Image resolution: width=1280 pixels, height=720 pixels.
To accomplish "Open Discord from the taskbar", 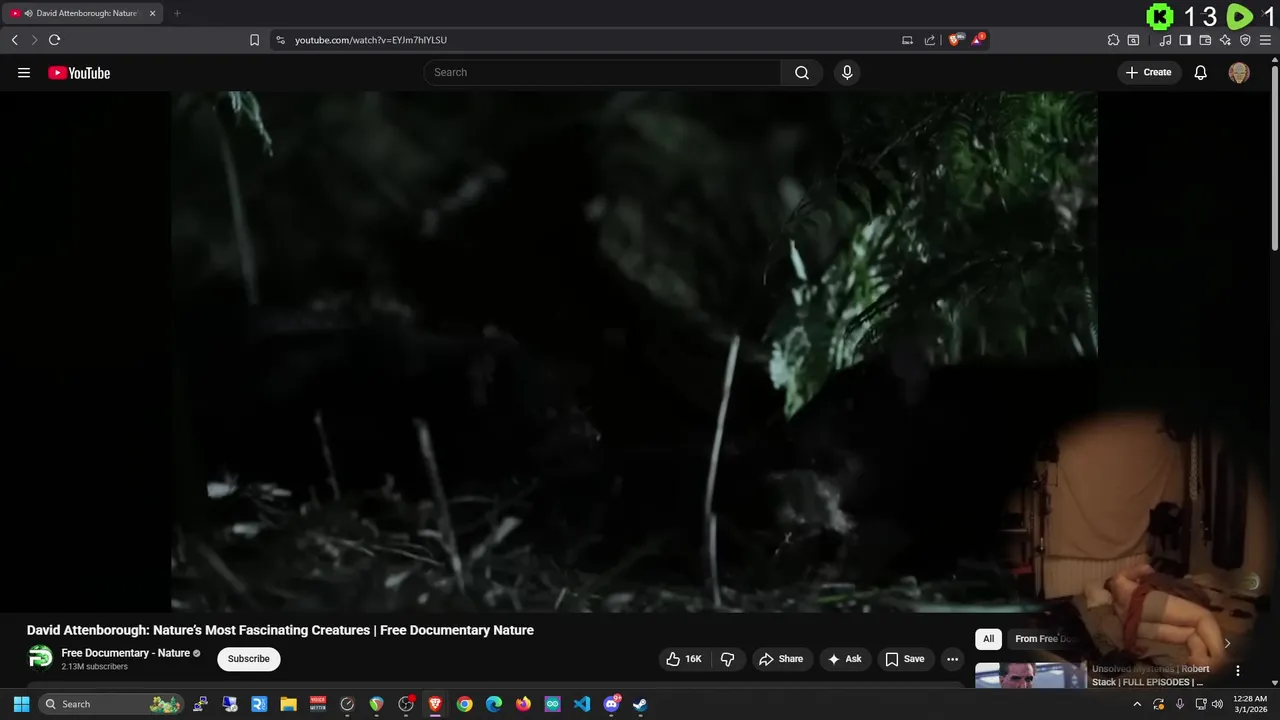I will [611, 704].
